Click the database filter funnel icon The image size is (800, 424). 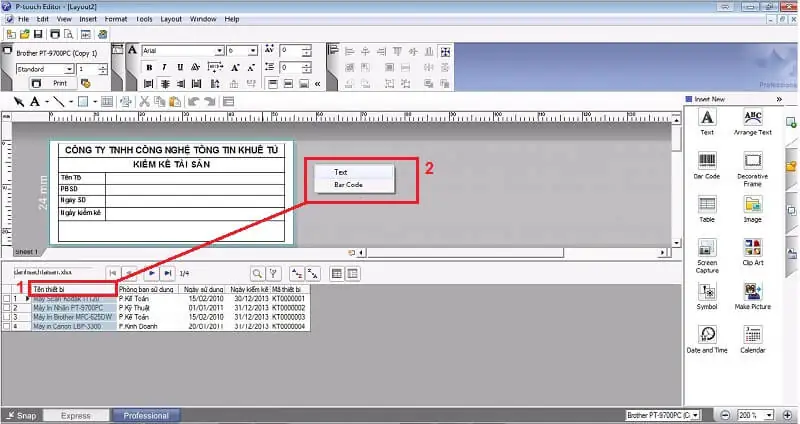[273, 273]
